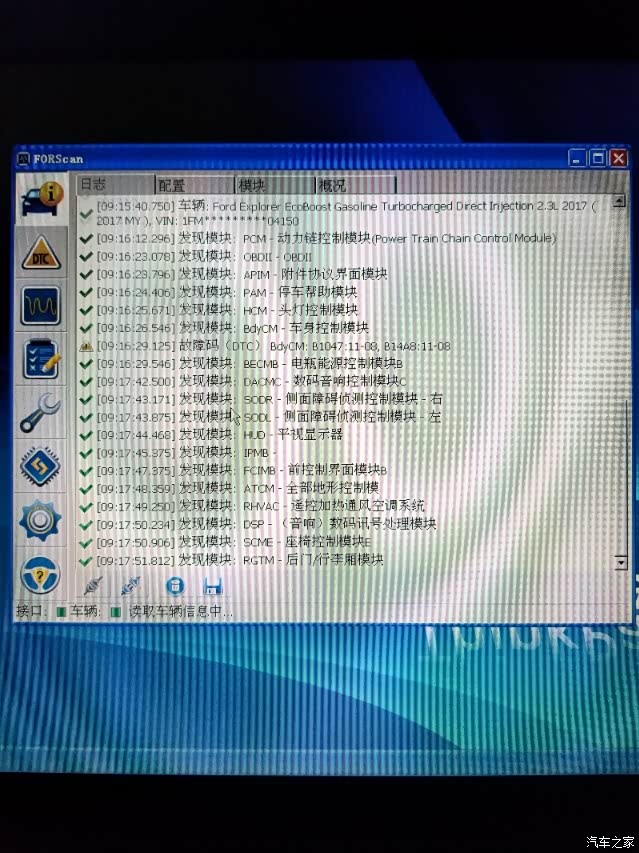Click the DTC warning icon in BdyCM row
639x853 pixels.
tap(86, 347)
